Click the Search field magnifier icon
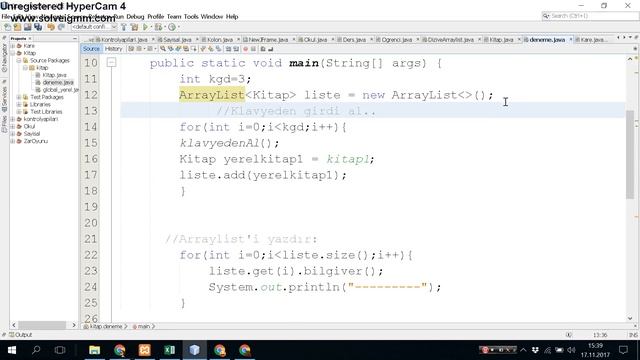 pos(546,16)
